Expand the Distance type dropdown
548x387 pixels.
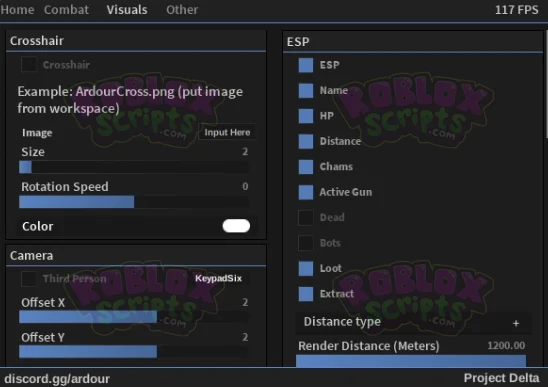pyautogui.click(x=413, y=322)
